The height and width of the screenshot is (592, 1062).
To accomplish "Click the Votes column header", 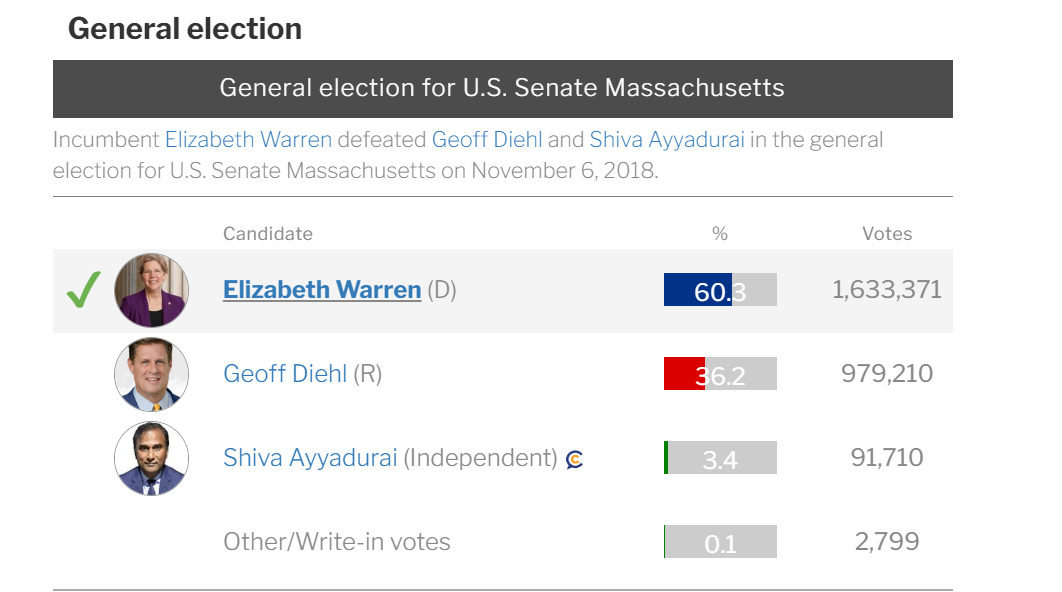I will 887,234.
